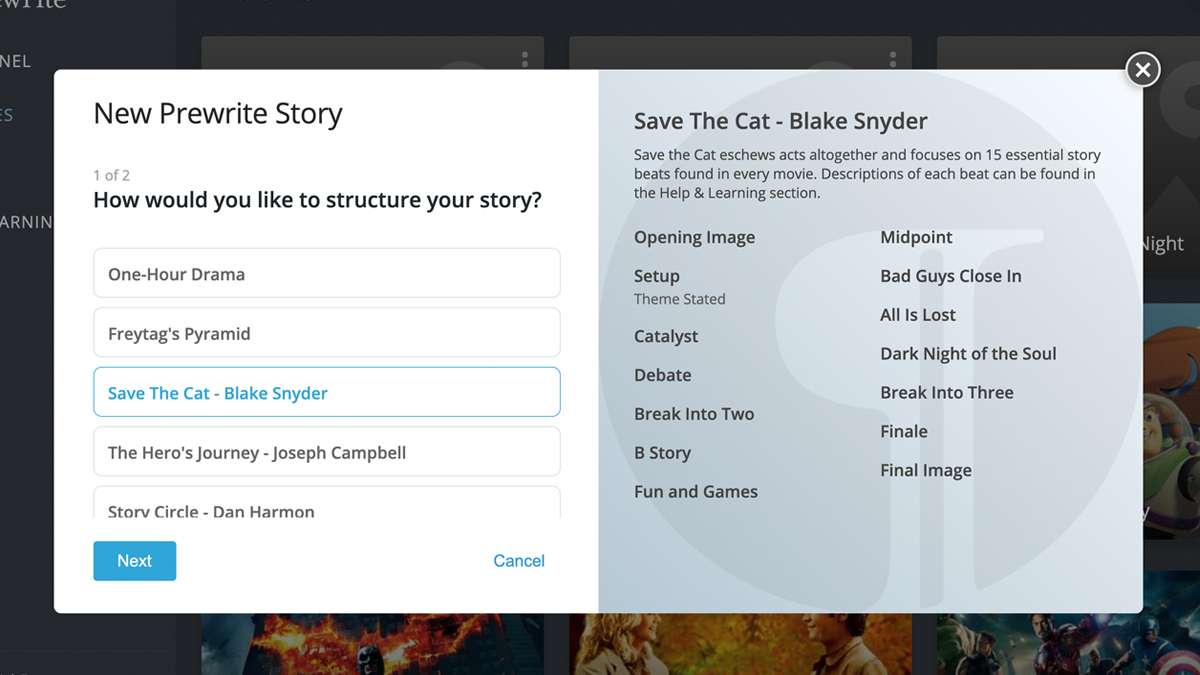
Task: Click the Save The Cat description heading
Action: tap(781, 122)
